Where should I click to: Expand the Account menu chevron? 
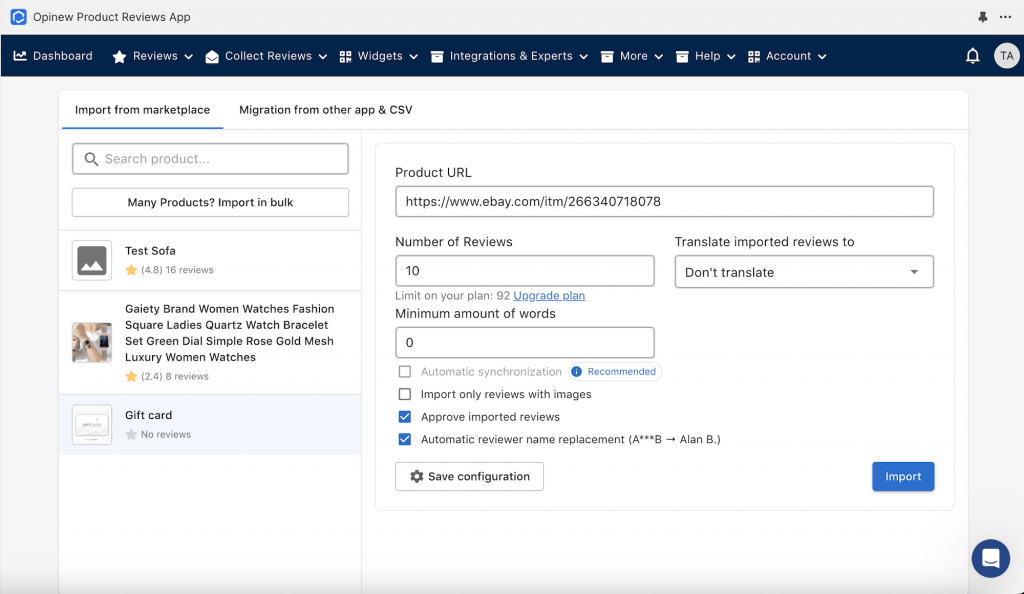pyautogui.click(x=822, y=57)
